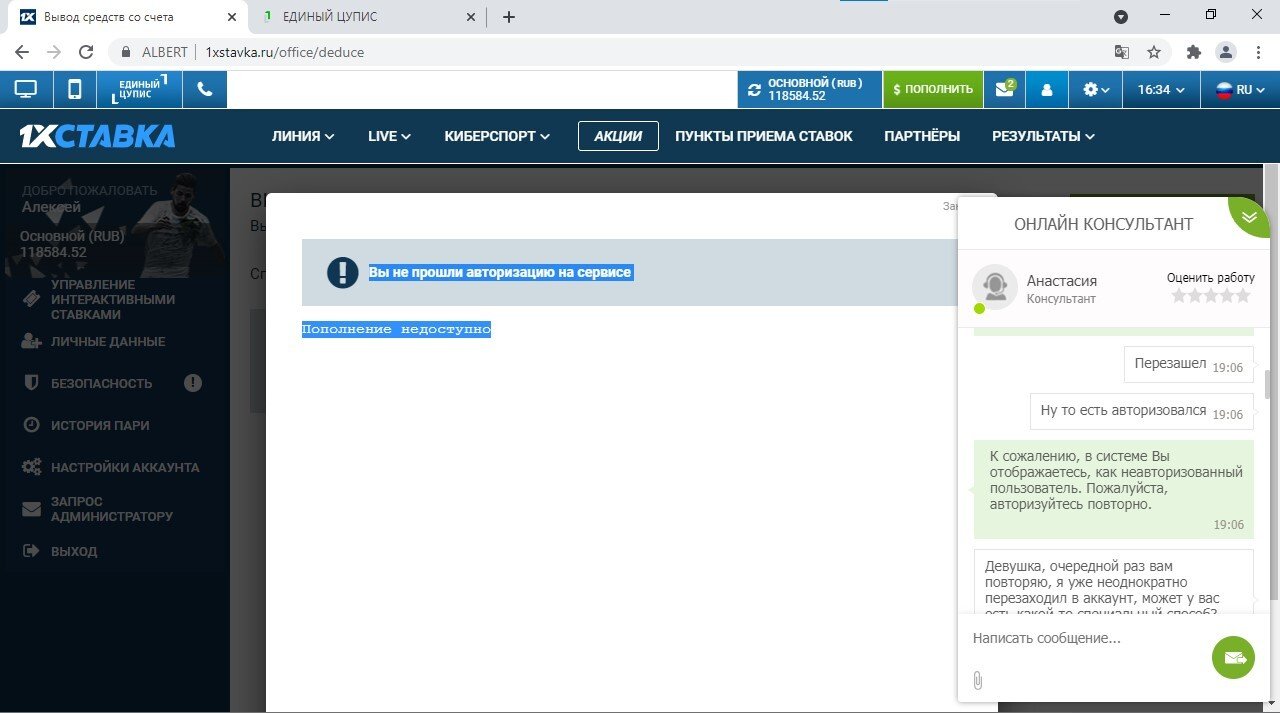This screenshot has width=1280, height=713.
Task: Click the desktop version monitor icon
Action: coord(25,89)
